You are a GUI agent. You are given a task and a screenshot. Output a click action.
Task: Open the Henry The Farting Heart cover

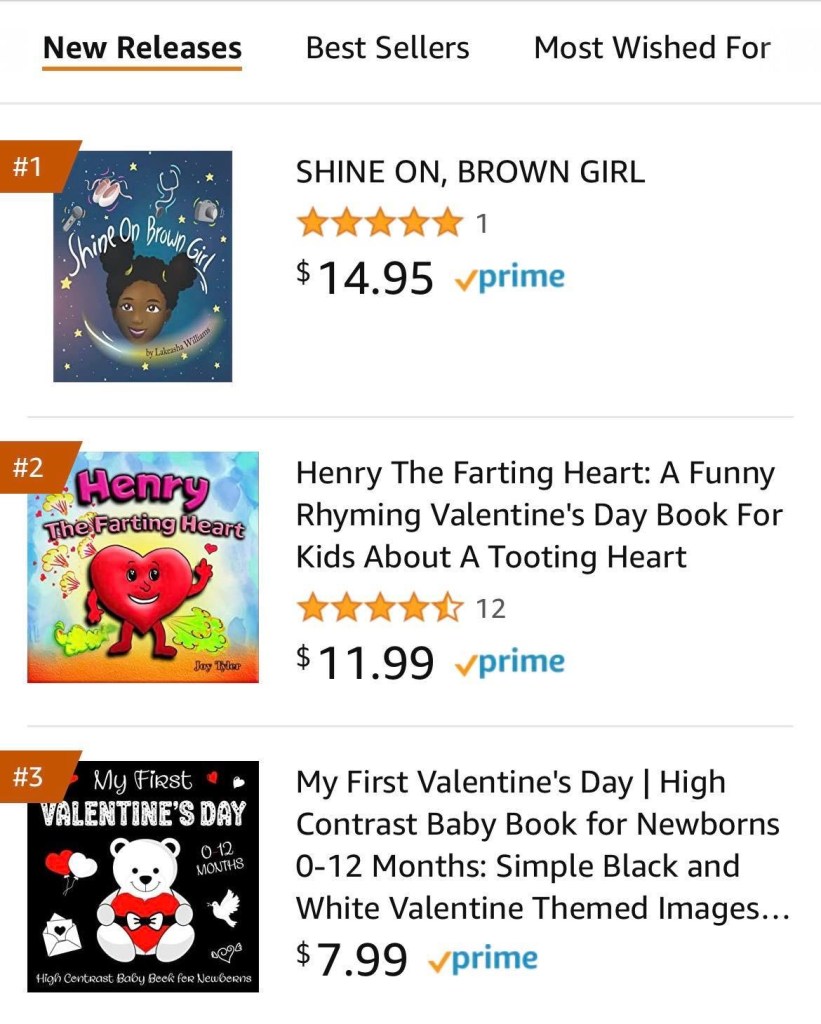coord(143,567)
